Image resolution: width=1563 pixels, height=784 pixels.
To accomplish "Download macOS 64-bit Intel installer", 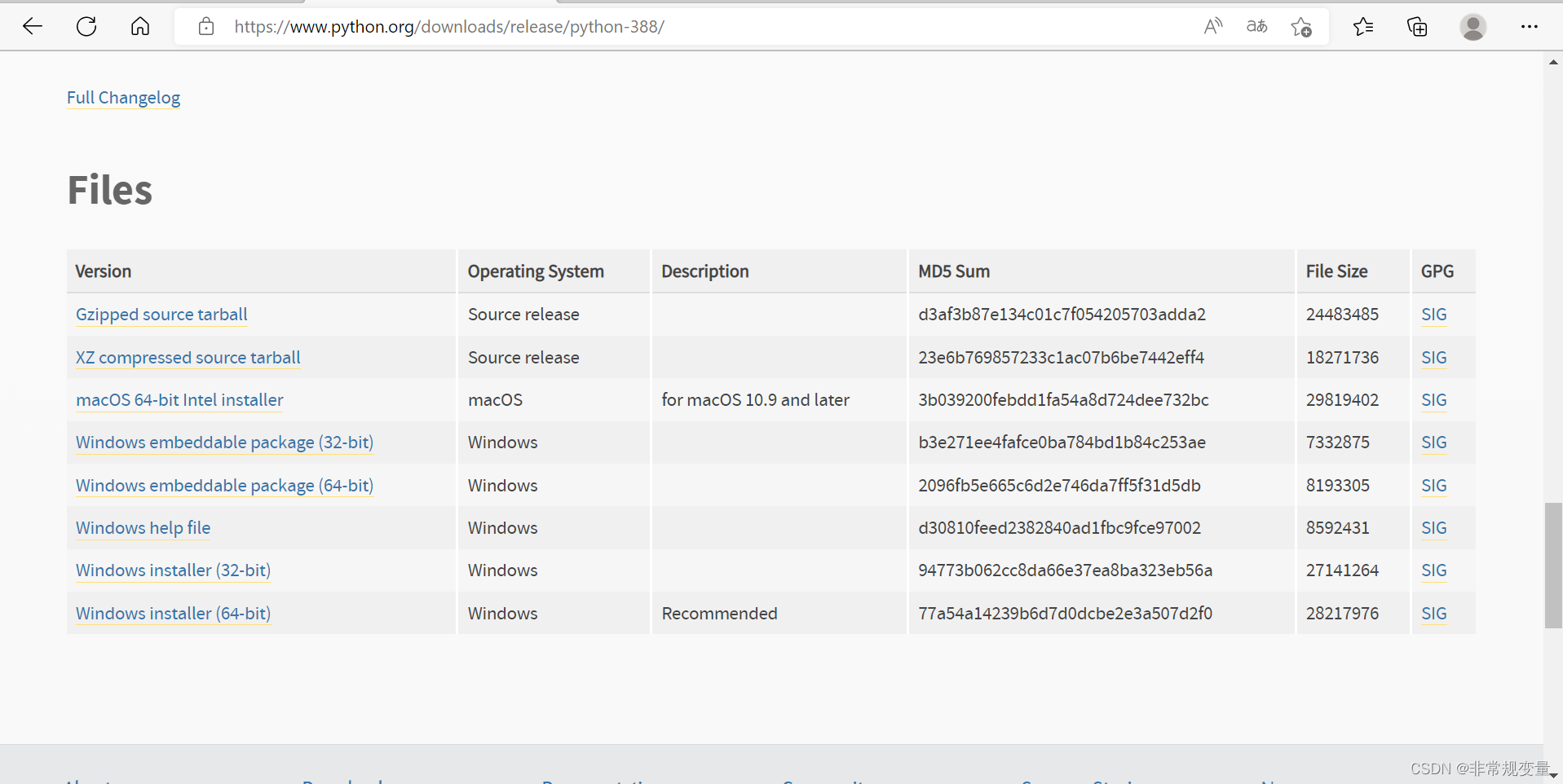I will (x=179, y=400).
